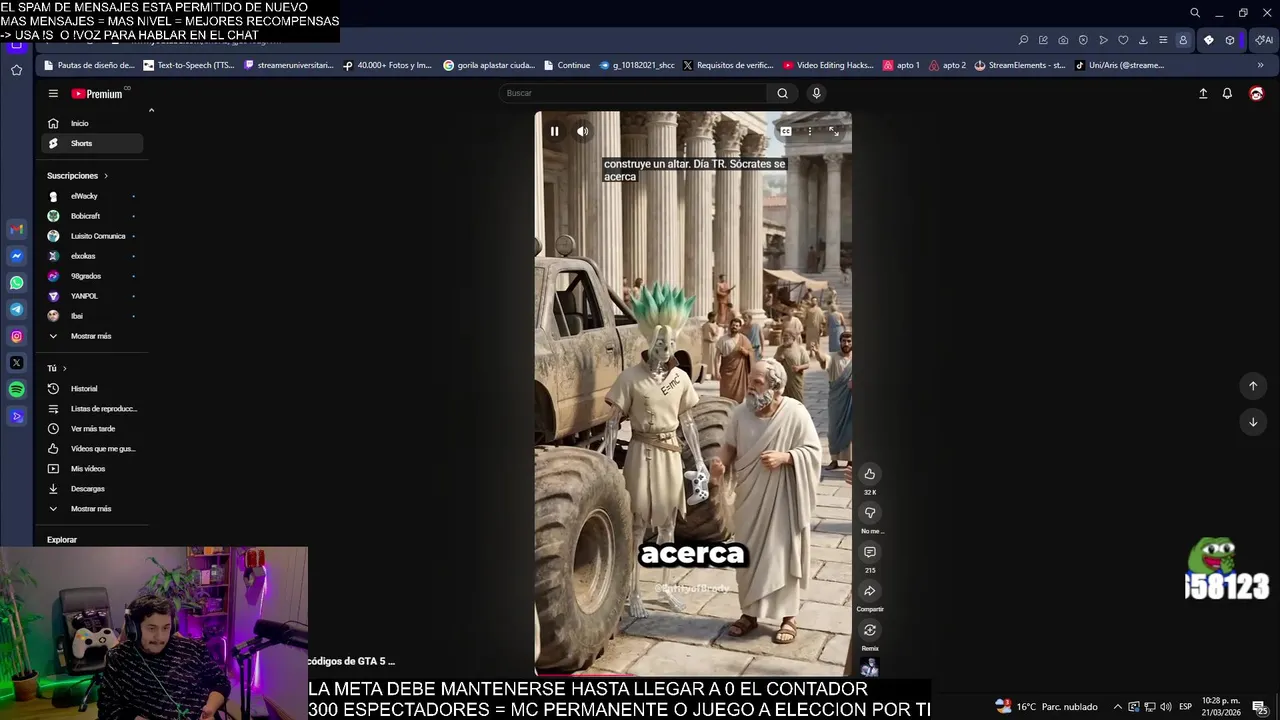Open Luisito Comunica subscription
This screenshot has height=720, width=1280.
[92, 236]
